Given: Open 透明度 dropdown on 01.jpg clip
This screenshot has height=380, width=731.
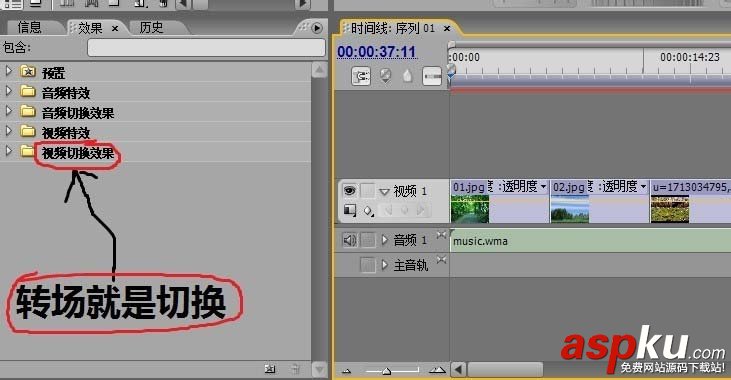Looking at the screenshot, I should coord(544,187).
